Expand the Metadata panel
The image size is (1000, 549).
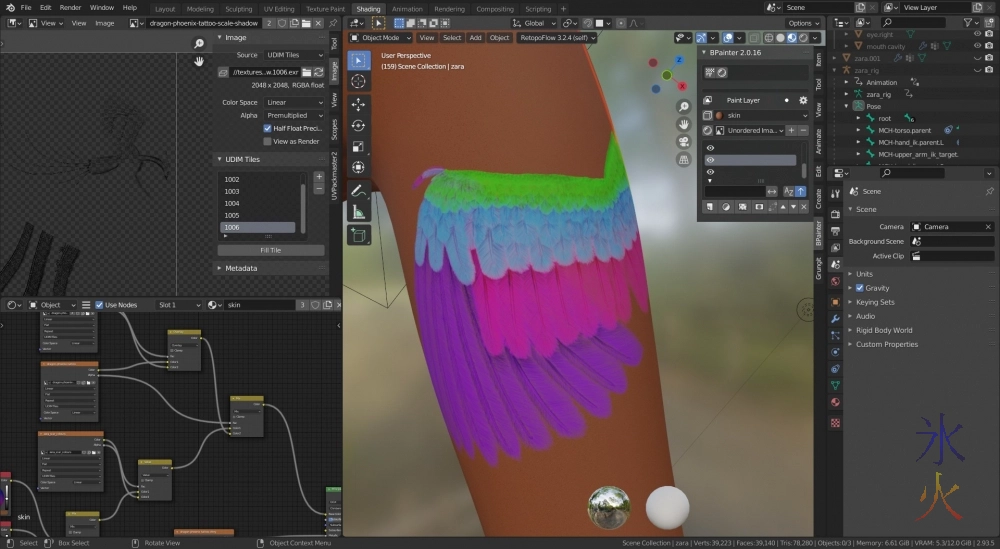tap(240, 268)
